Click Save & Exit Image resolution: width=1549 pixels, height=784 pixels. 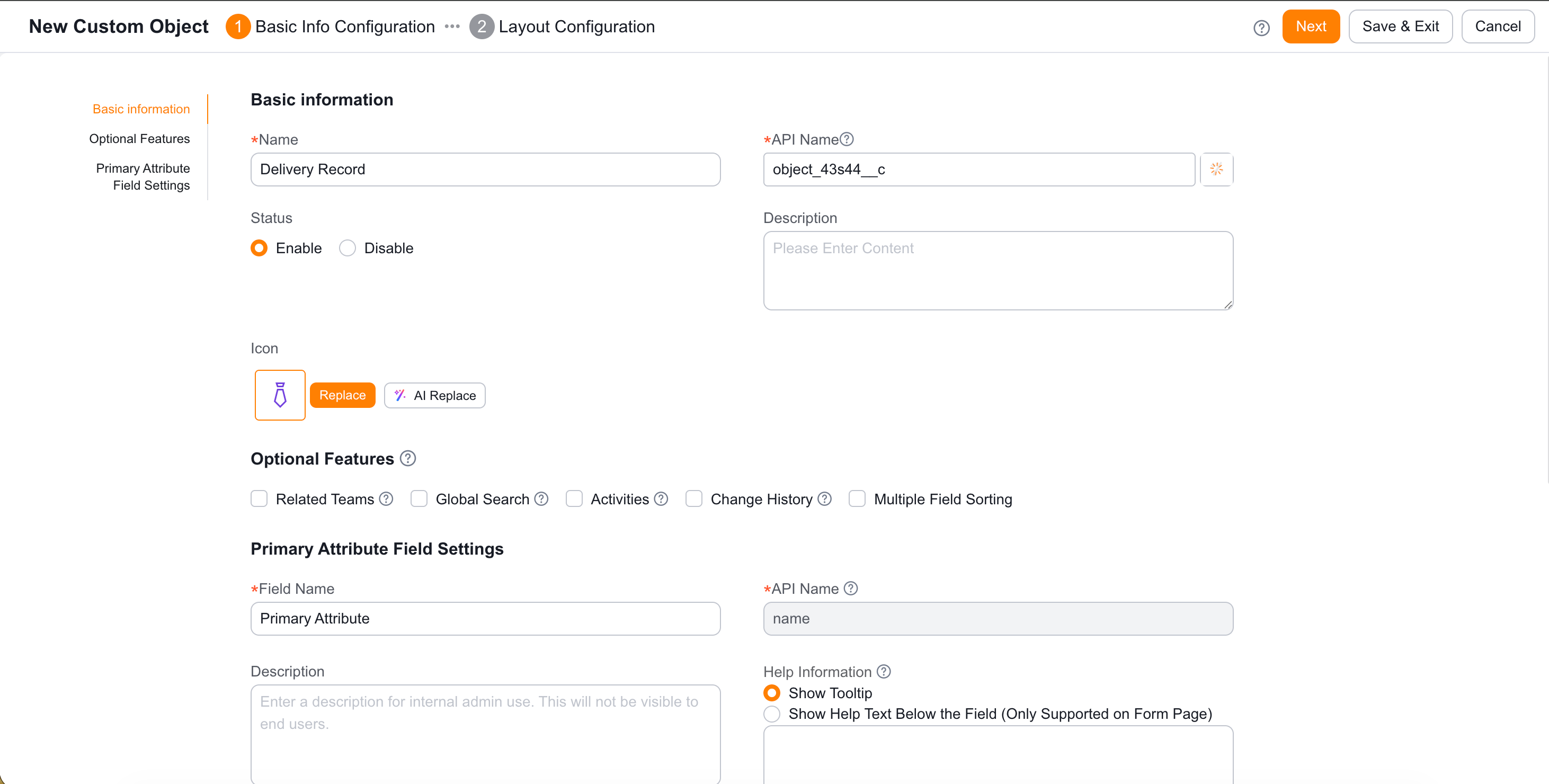click(1401, 26)
